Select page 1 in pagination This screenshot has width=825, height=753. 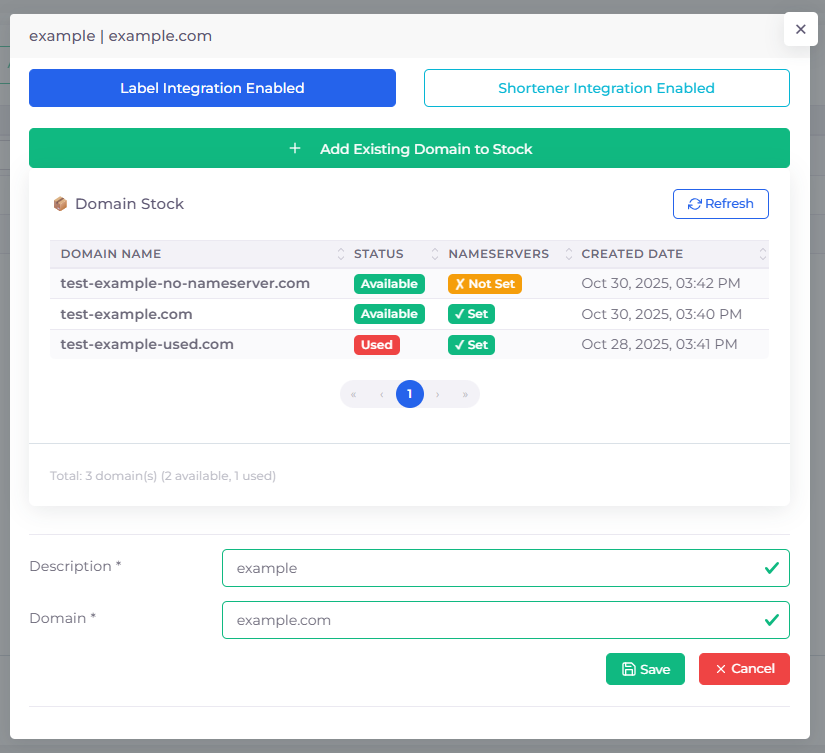click(409, 394)
